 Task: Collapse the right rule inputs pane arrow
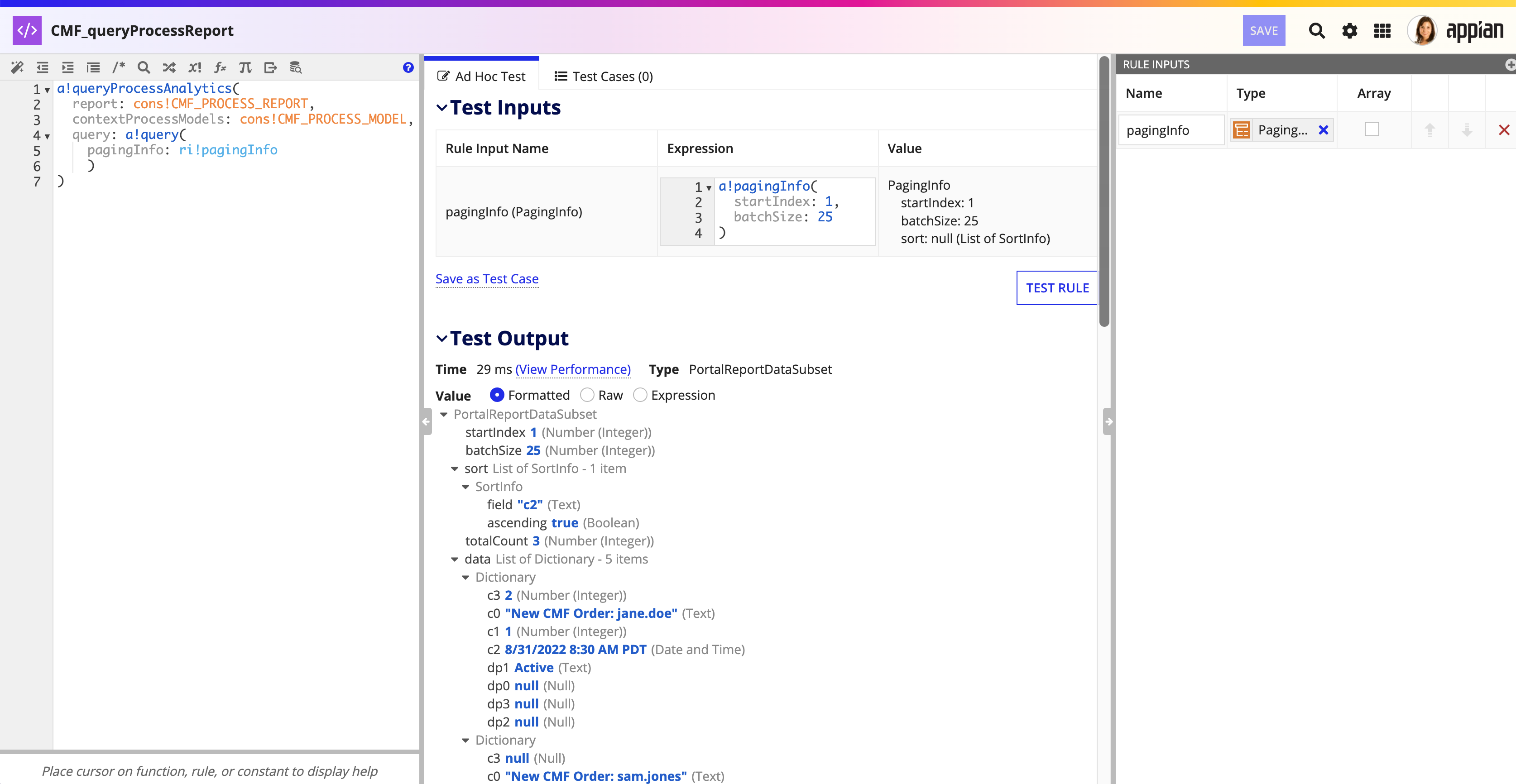[1108, 422]
